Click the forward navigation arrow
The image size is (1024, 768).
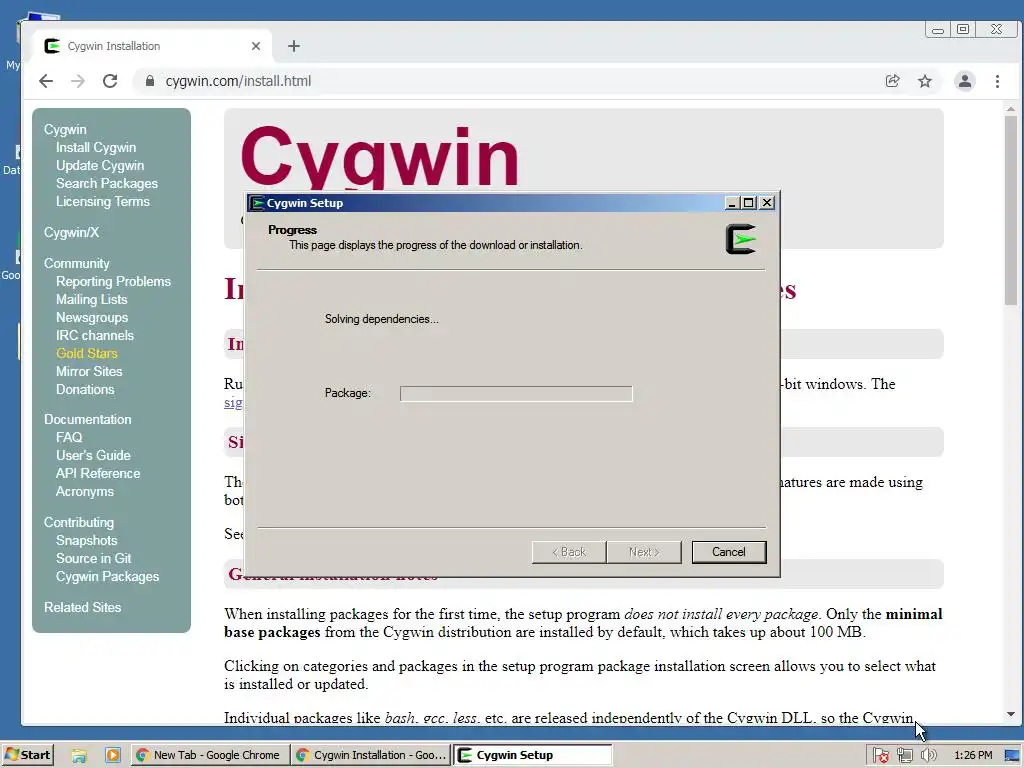click(78, 81)
